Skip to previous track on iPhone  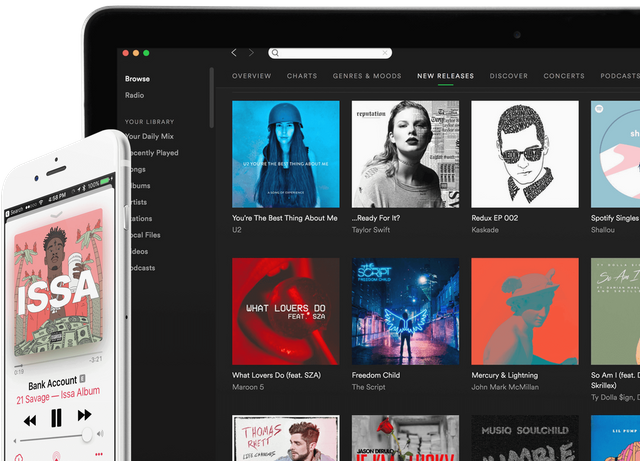click(x=29, y=421)
